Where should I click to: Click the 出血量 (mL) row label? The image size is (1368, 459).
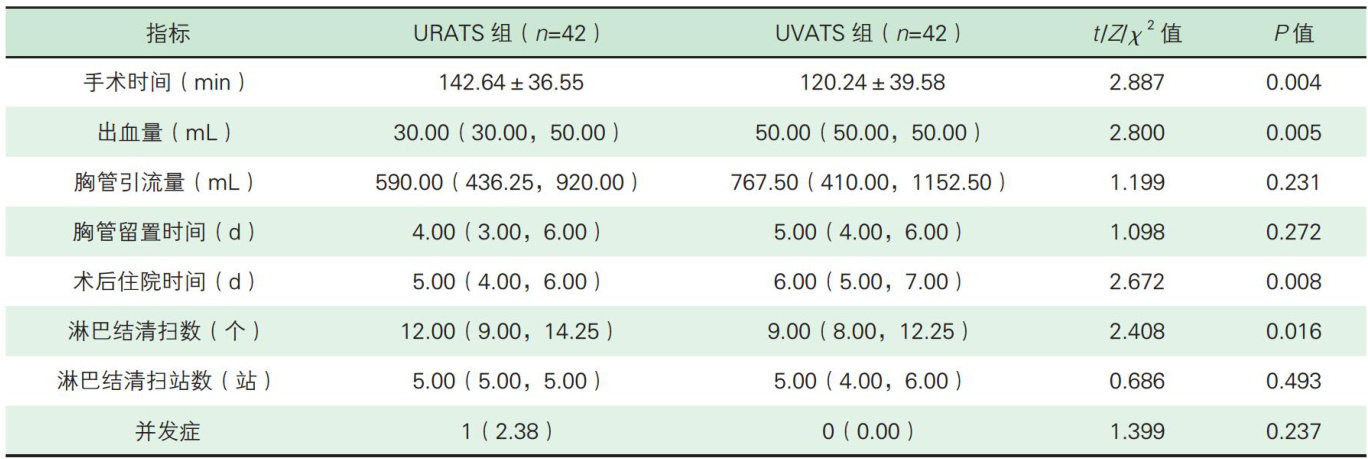(x=167, y=133)
